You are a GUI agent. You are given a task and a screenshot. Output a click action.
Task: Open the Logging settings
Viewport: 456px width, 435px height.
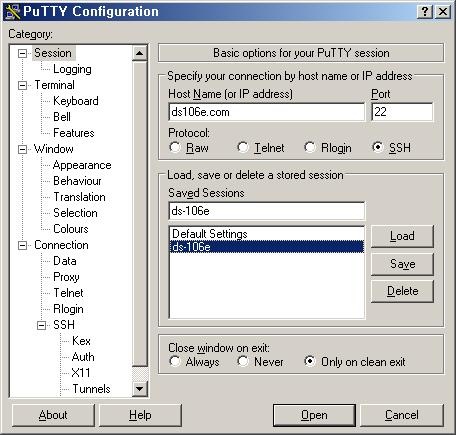(72, 69)
